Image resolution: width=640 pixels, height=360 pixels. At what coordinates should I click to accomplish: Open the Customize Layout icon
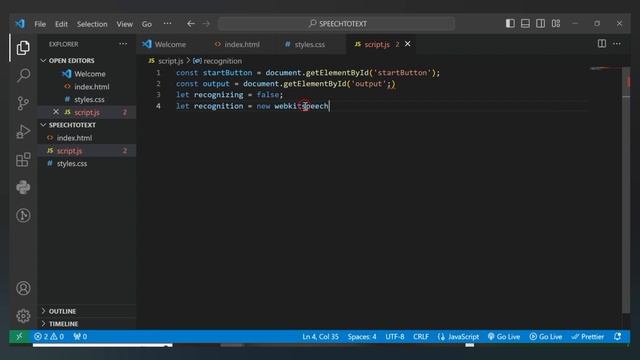[x=556, y=23]
